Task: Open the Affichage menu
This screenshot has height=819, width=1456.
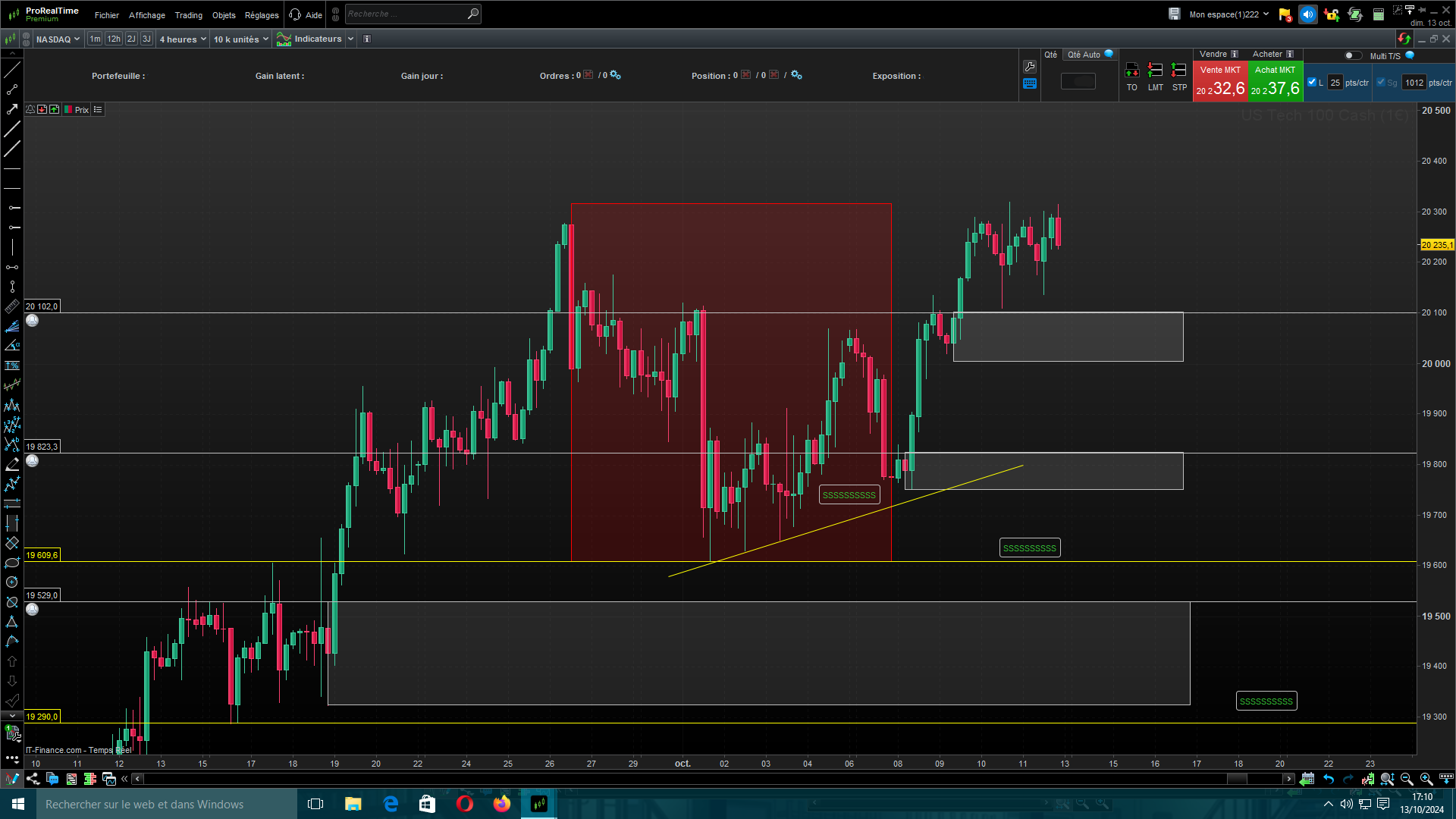Action: coord(146,15)
